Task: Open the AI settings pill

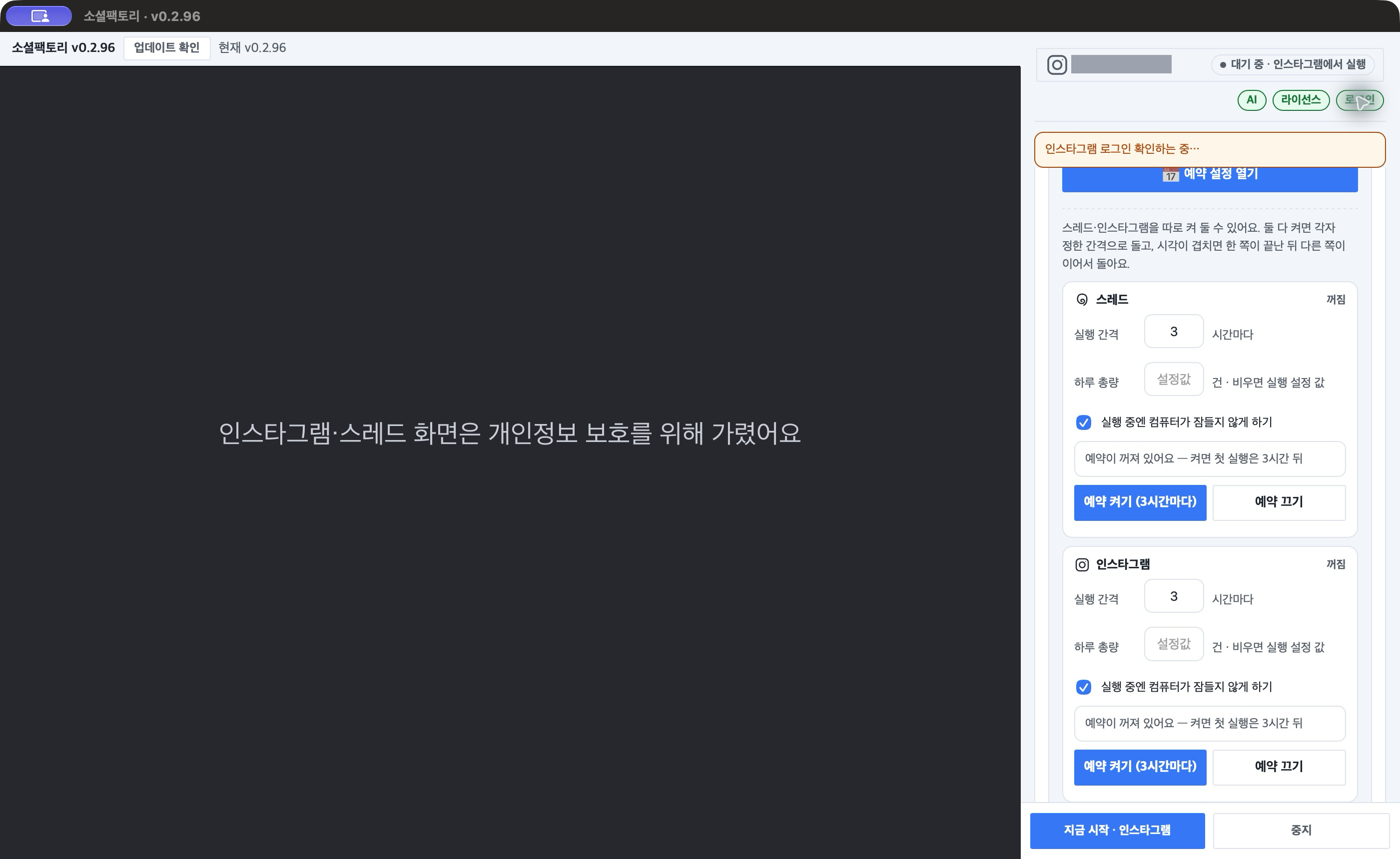Action: click(1252, 100)
